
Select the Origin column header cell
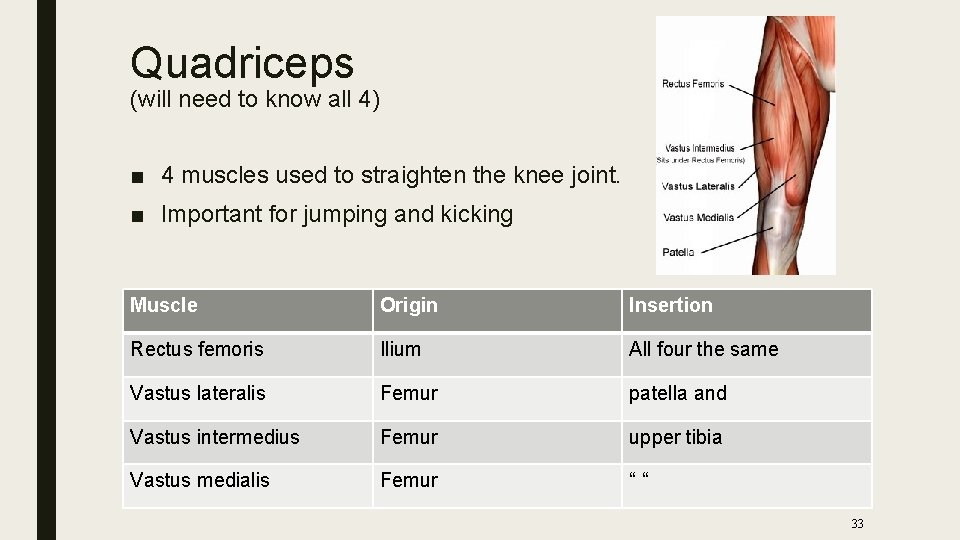[497, 310]
